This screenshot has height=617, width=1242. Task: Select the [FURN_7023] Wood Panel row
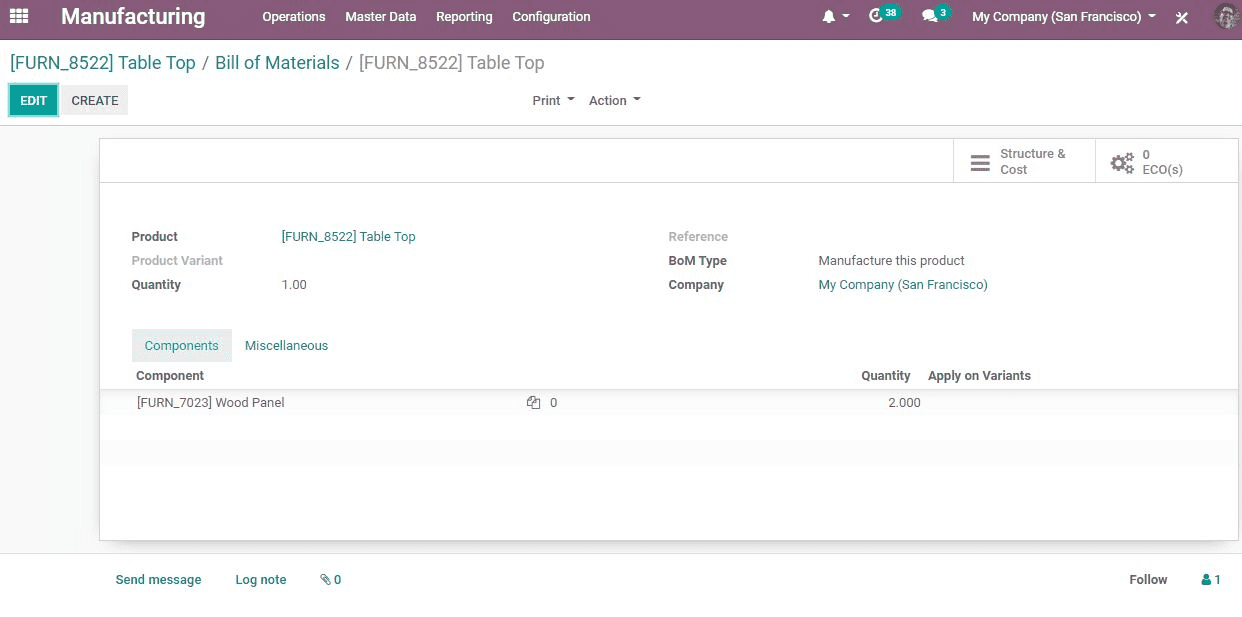click(x=668, y=403)
